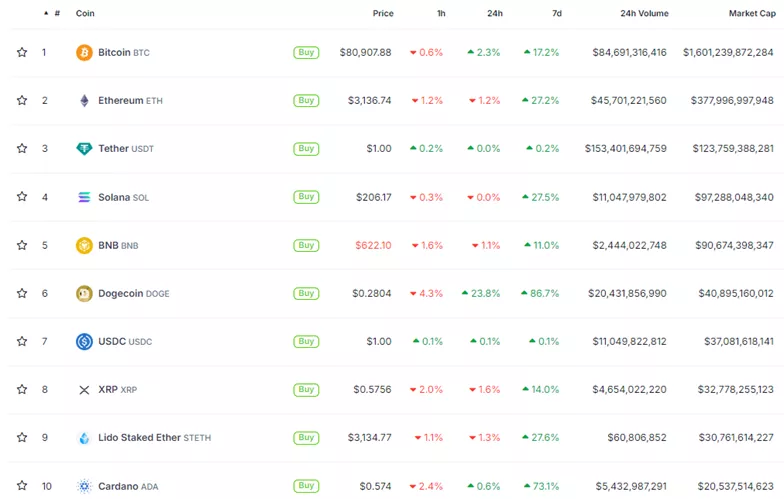Open the Solana SOL coin page

[124, 197]
